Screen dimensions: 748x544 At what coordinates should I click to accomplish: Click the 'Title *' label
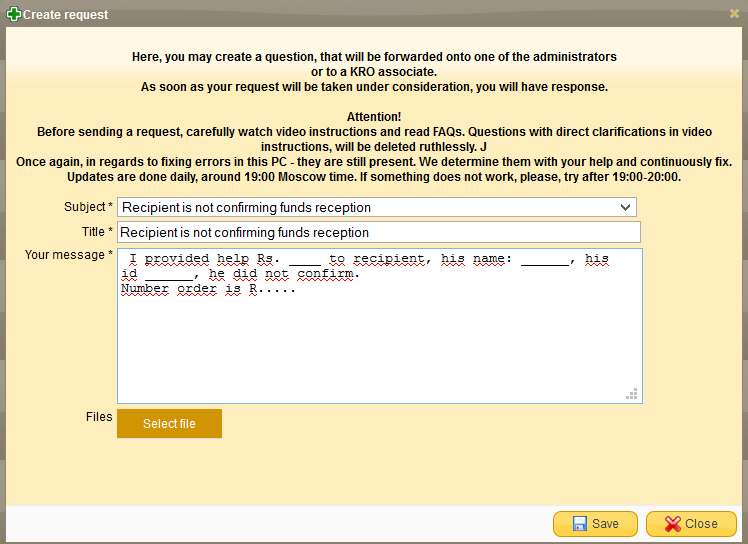[97, 231]
